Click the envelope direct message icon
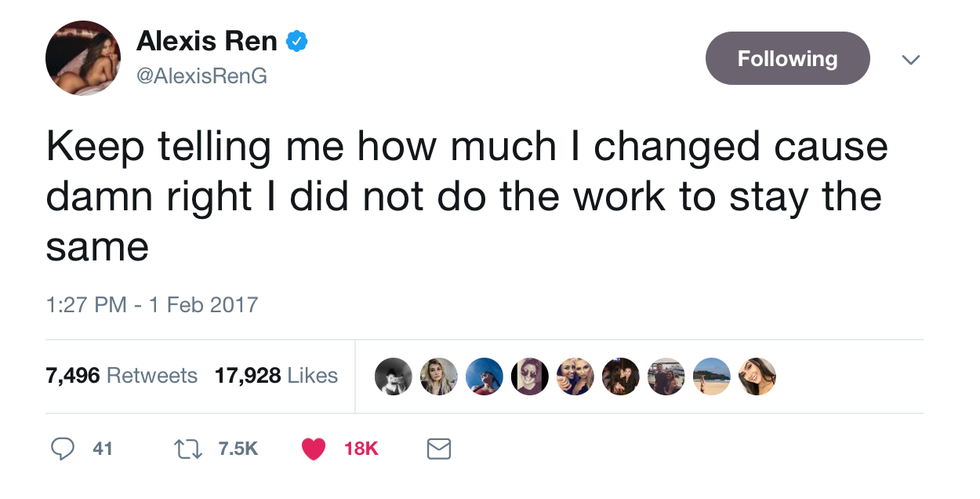Image resolution: width=980 pixels, height=499 pixels. pos(439,449)
